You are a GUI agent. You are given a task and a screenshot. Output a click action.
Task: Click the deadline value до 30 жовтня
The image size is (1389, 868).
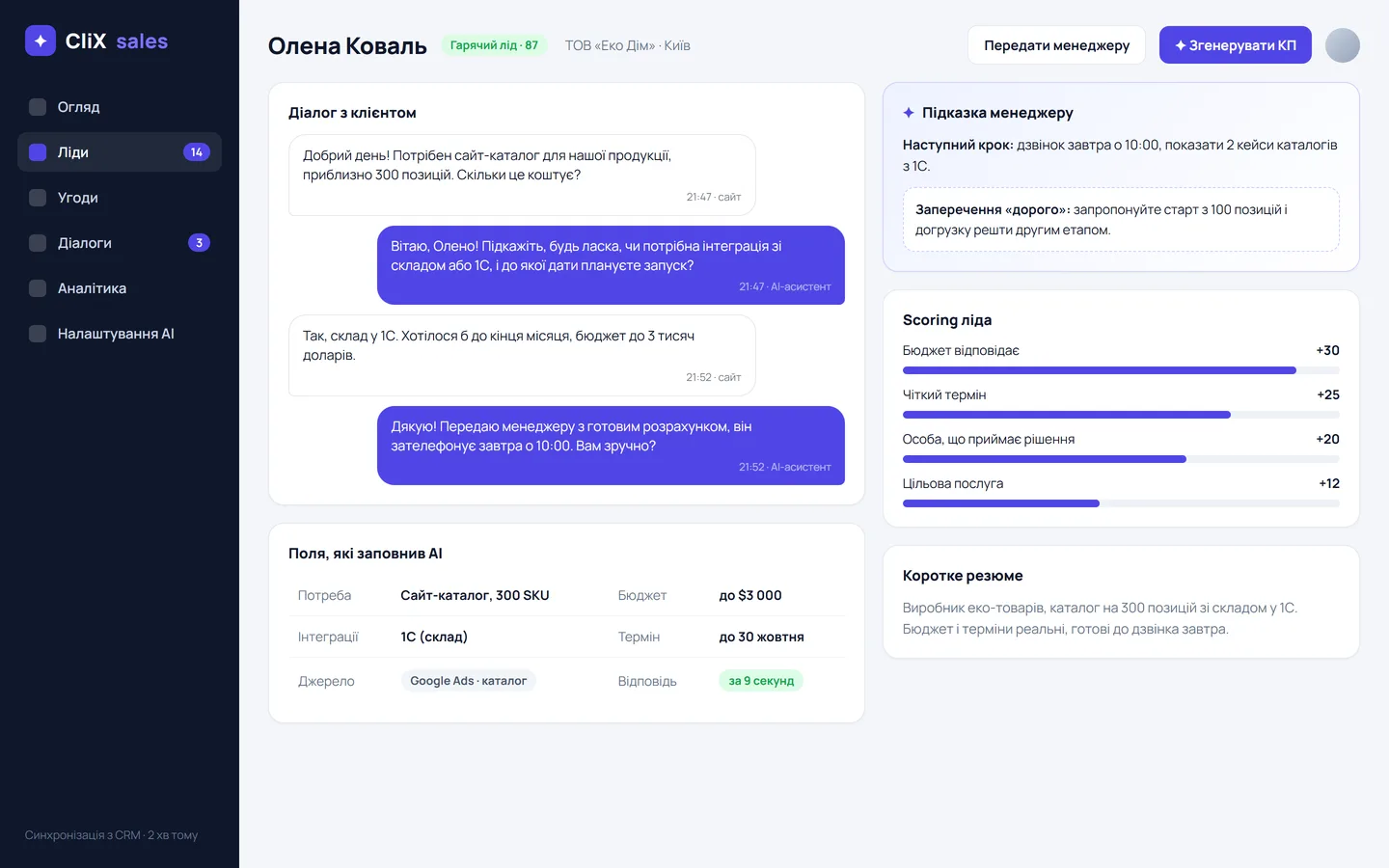[x=761, y=637]
